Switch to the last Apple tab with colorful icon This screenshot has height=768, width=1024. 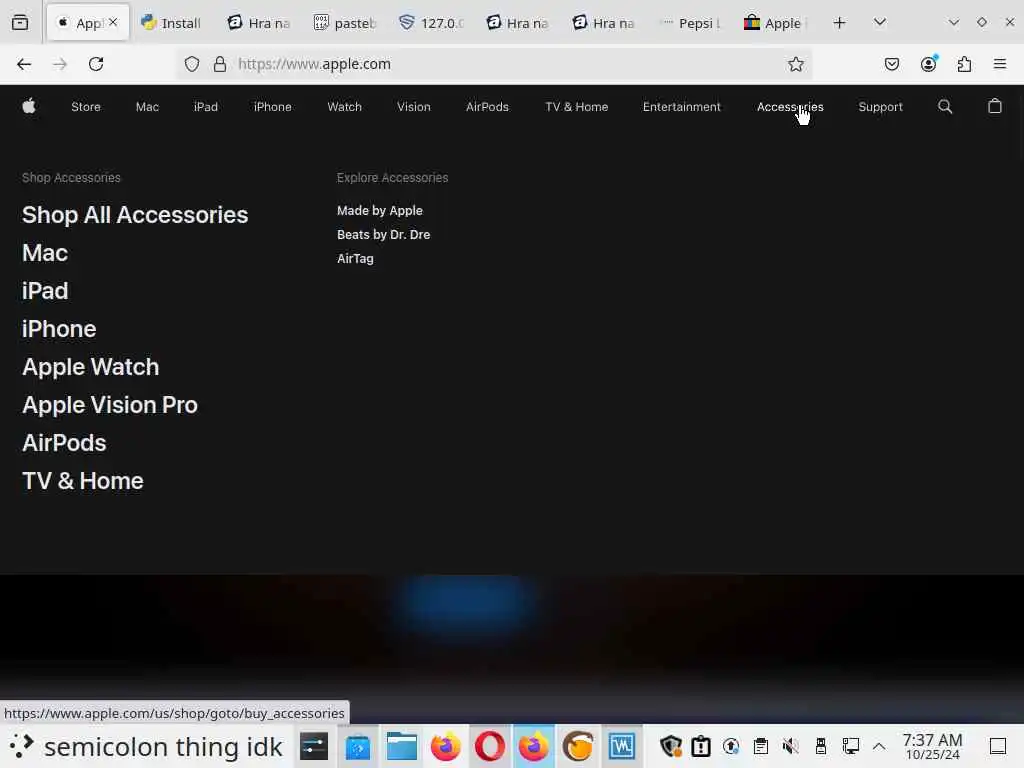[776, 23]
